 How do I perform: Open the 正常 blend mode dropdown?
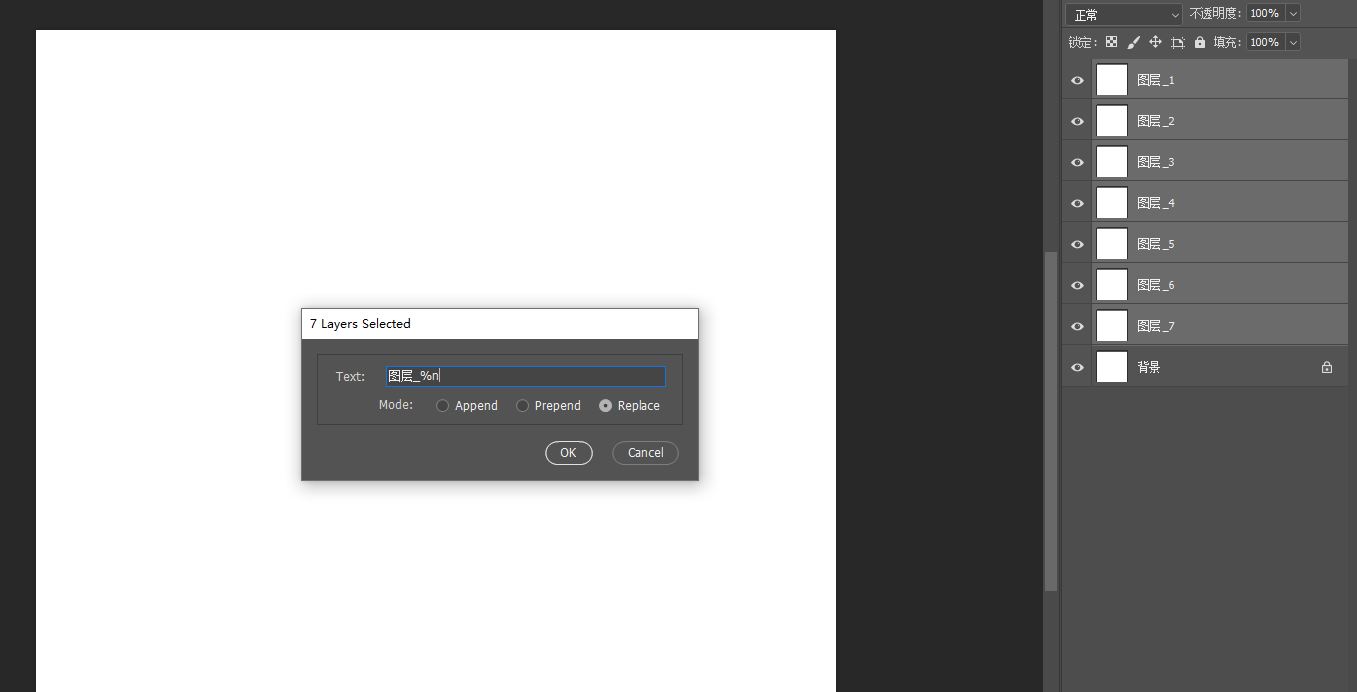(x=1124, y=14)
